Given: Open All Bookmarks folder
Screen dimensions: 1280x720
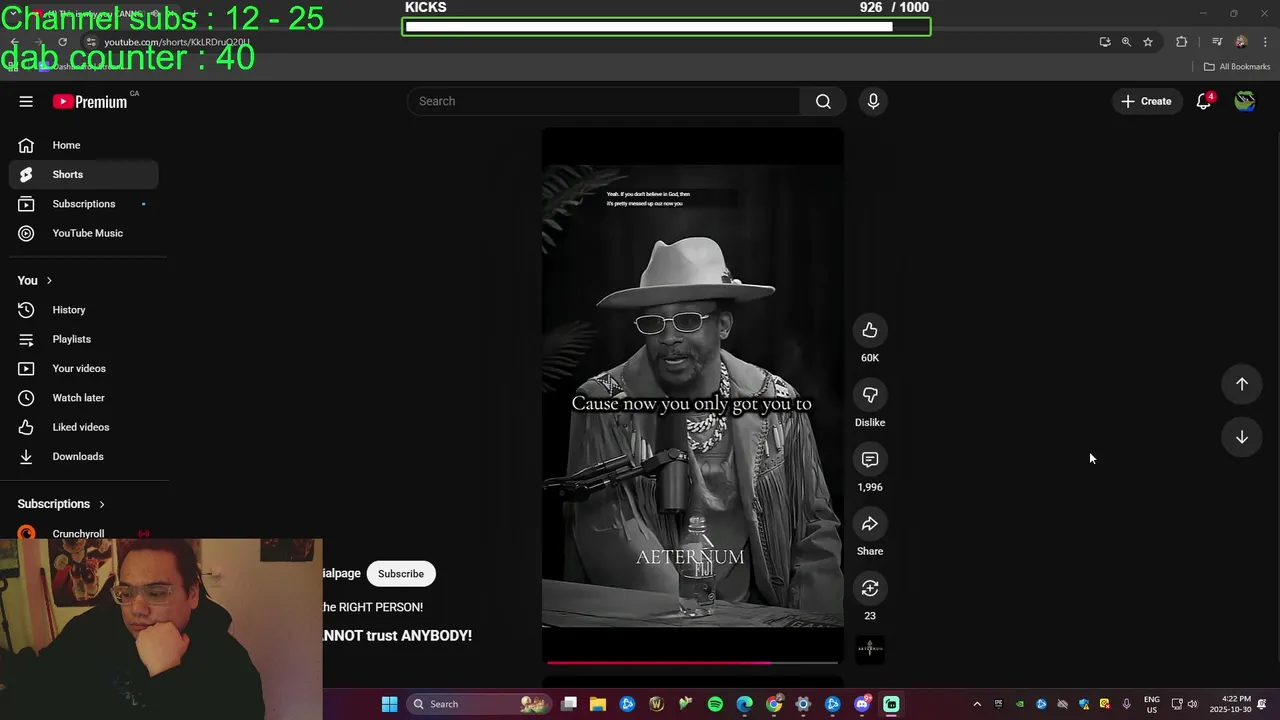Looking at the screenshot, I should tap(1237, 67).
